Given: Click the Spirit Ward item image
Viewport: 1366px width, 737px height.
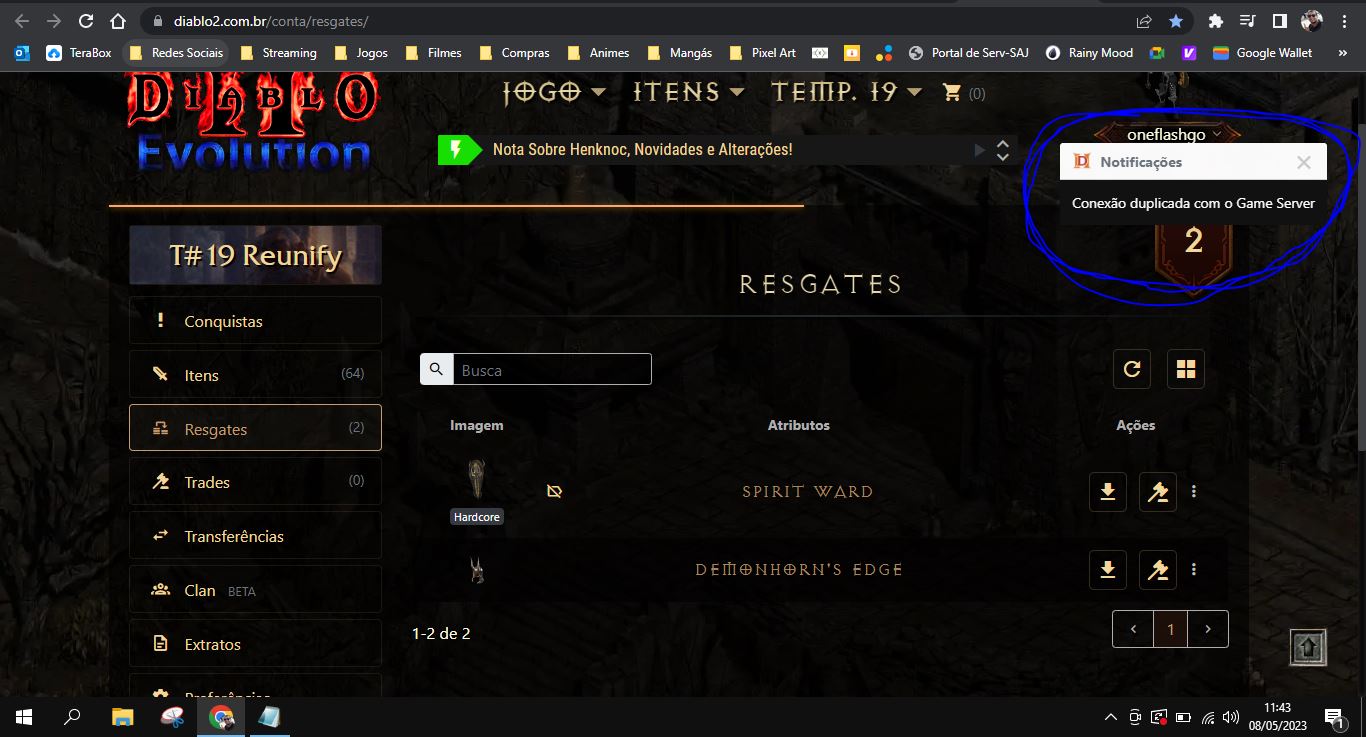Looking at the screenshot, I should click(x=477, y=479).
